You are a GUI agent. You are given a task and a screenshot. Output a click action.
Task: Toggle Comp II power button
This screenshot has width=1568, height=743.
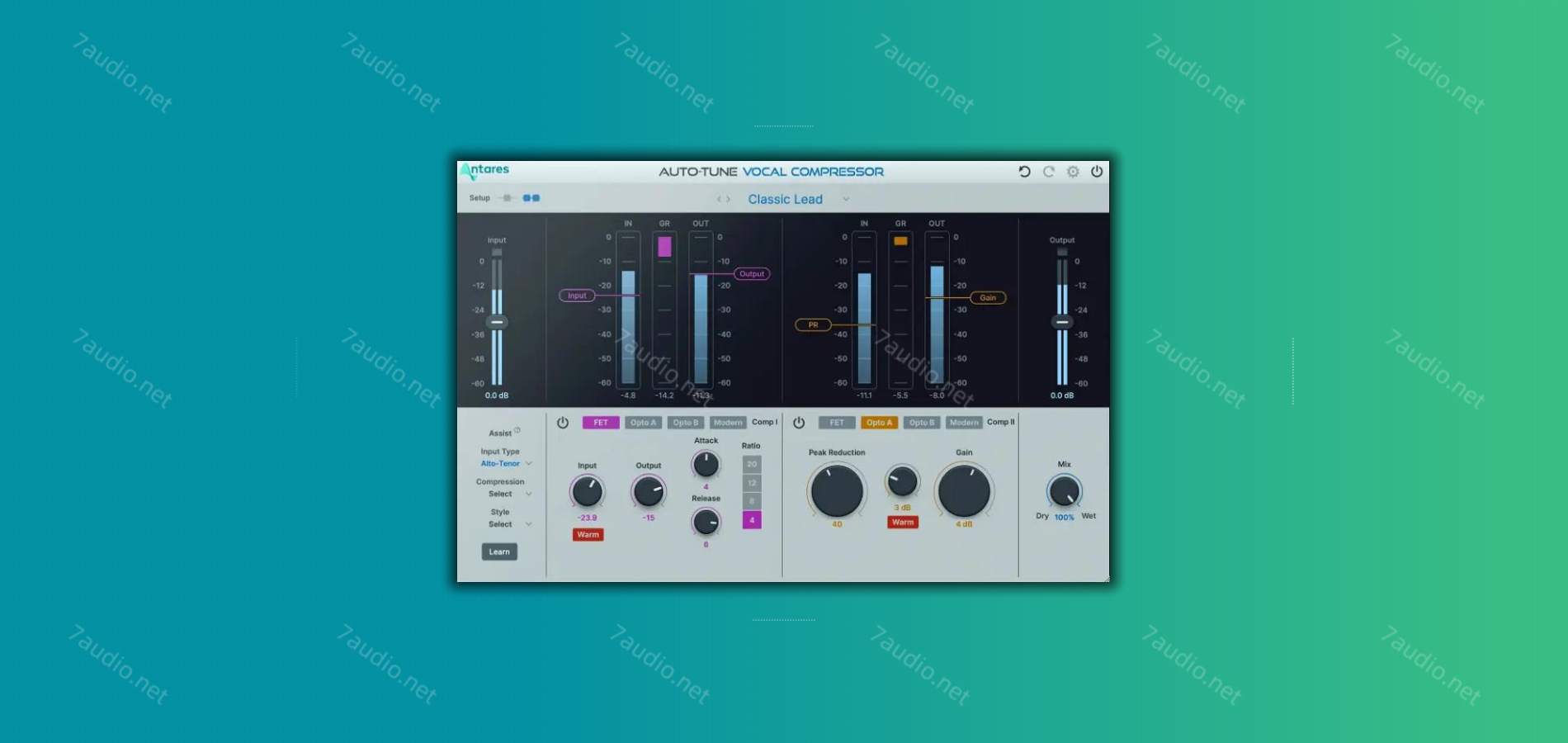click(x=799, y=423)
